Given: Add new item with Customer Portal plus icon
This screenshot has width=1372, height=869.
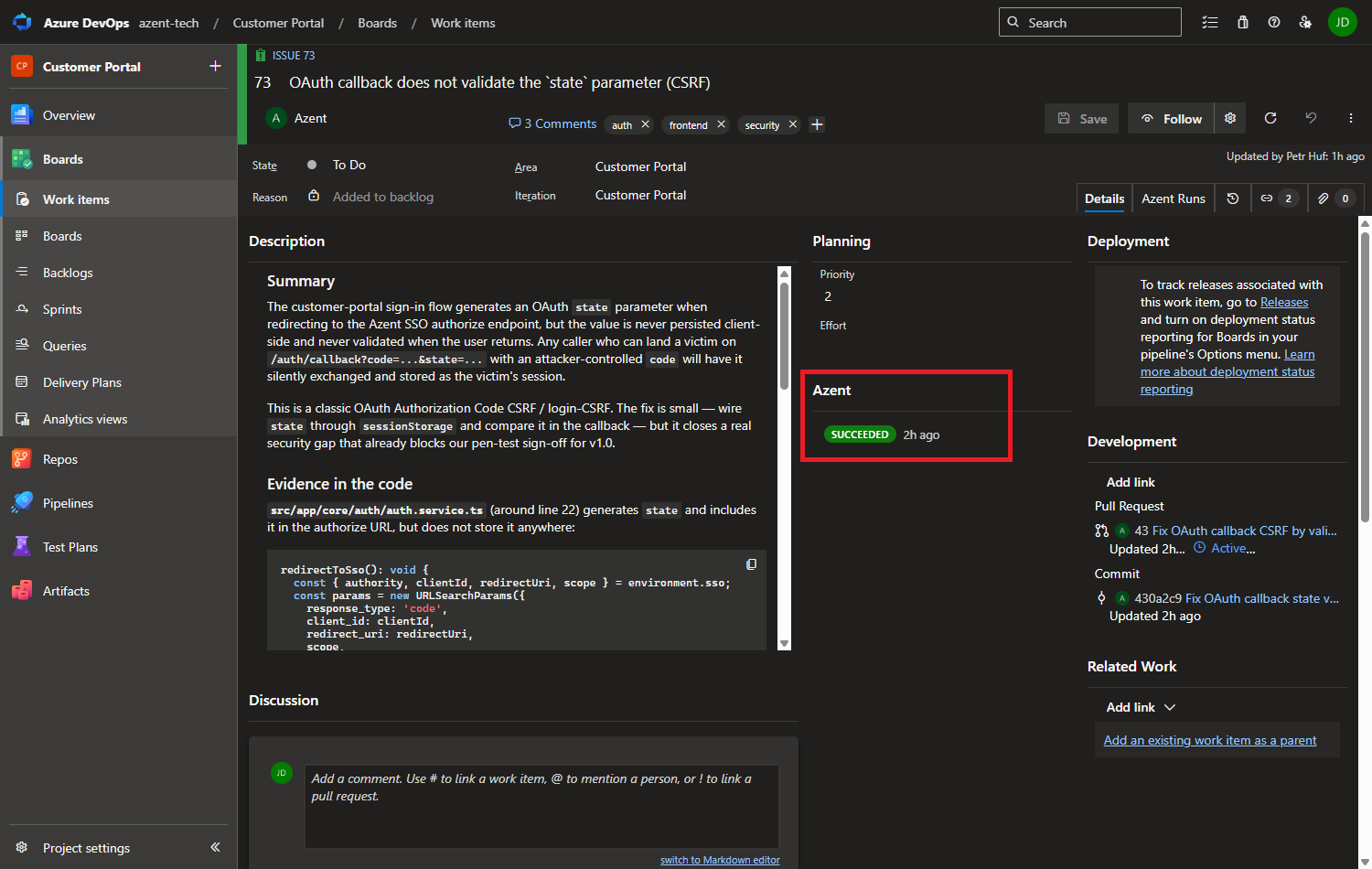Looking at the screenshot, I should pos(215,66).
